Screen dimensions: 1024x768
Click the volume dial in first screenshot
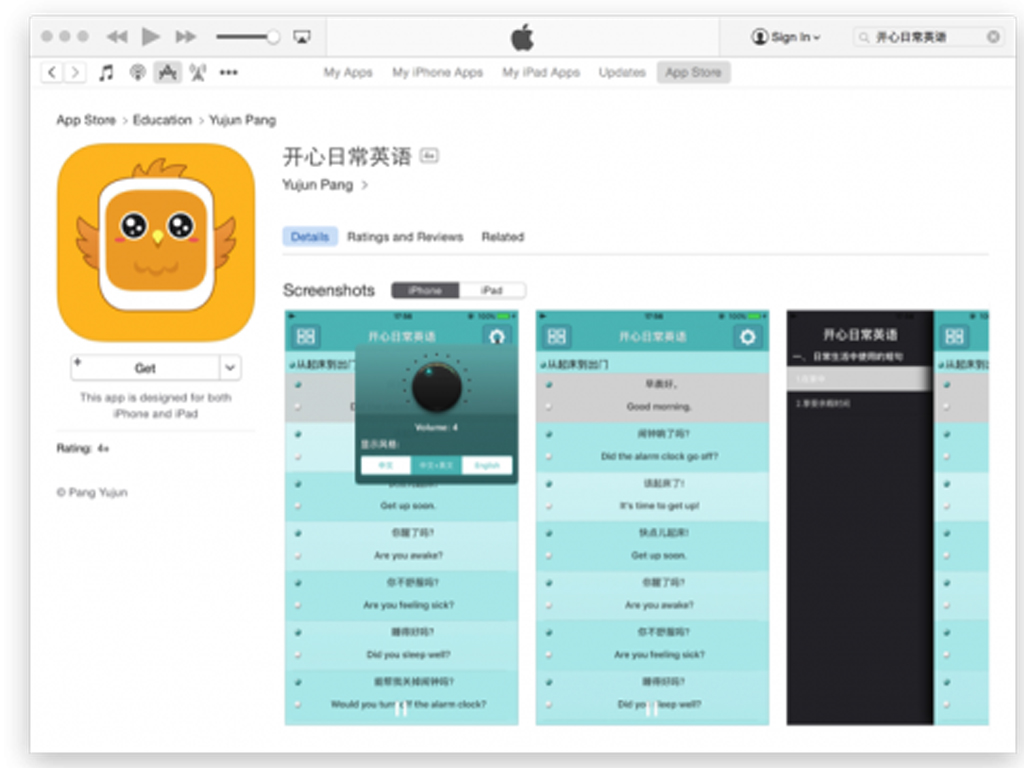click(x=436, y=387)
